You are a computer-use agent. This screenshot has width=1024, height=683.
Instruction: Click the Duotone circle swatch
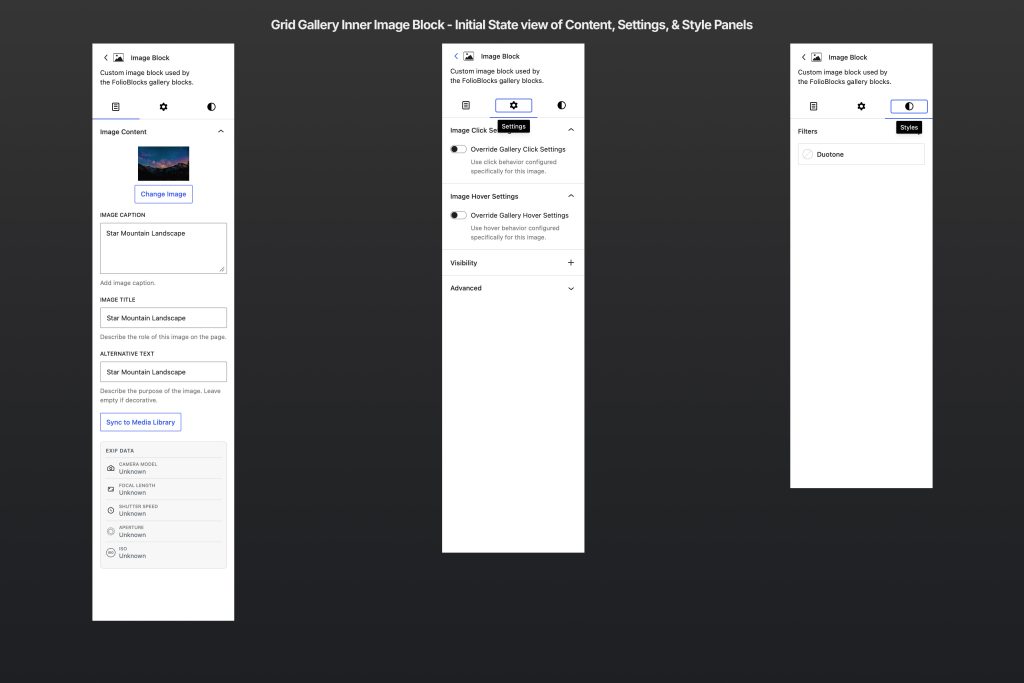pyautogui.click(x=808, y=154)
